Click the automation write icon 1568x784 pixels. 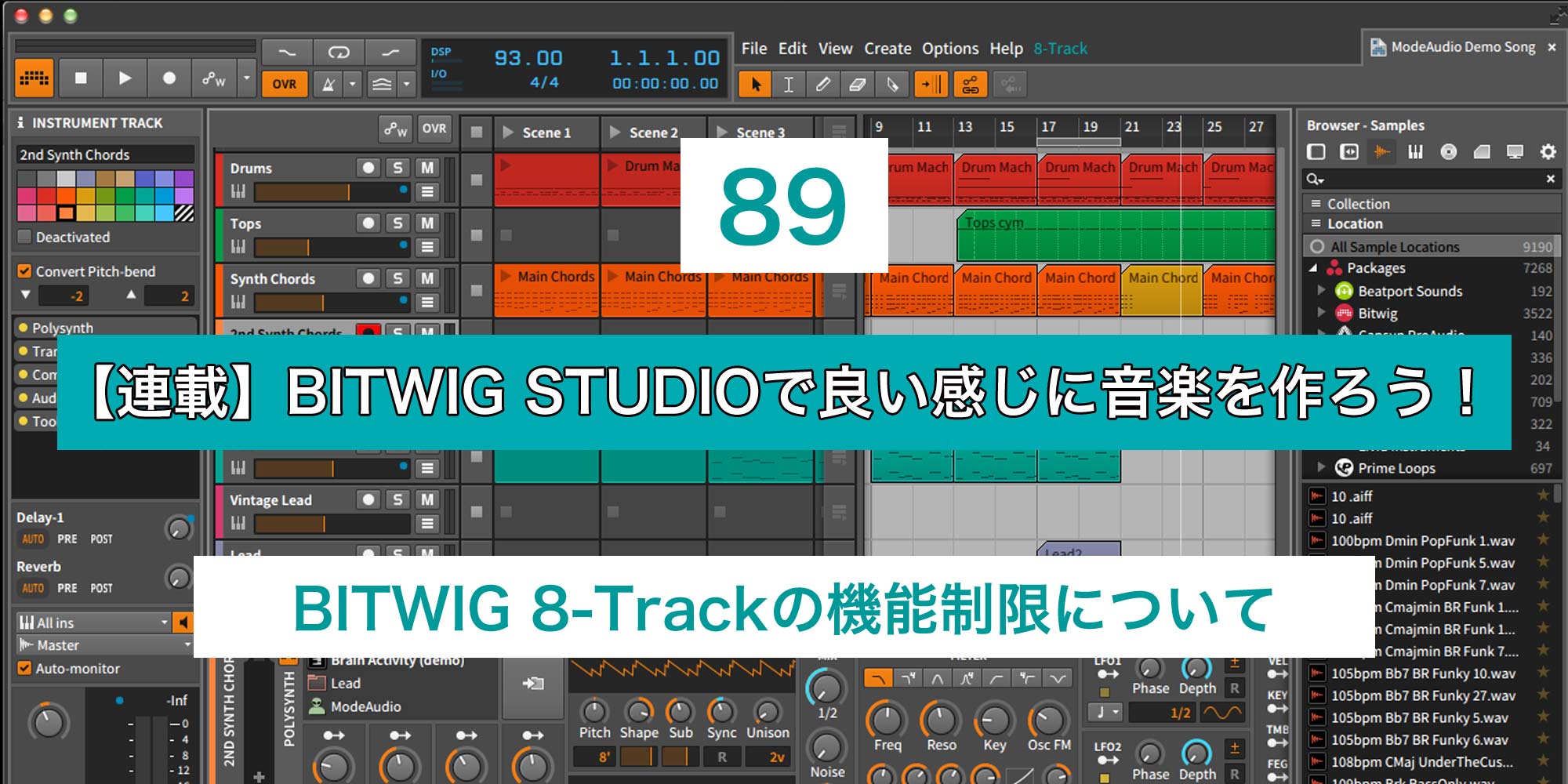tap(214, 78)
